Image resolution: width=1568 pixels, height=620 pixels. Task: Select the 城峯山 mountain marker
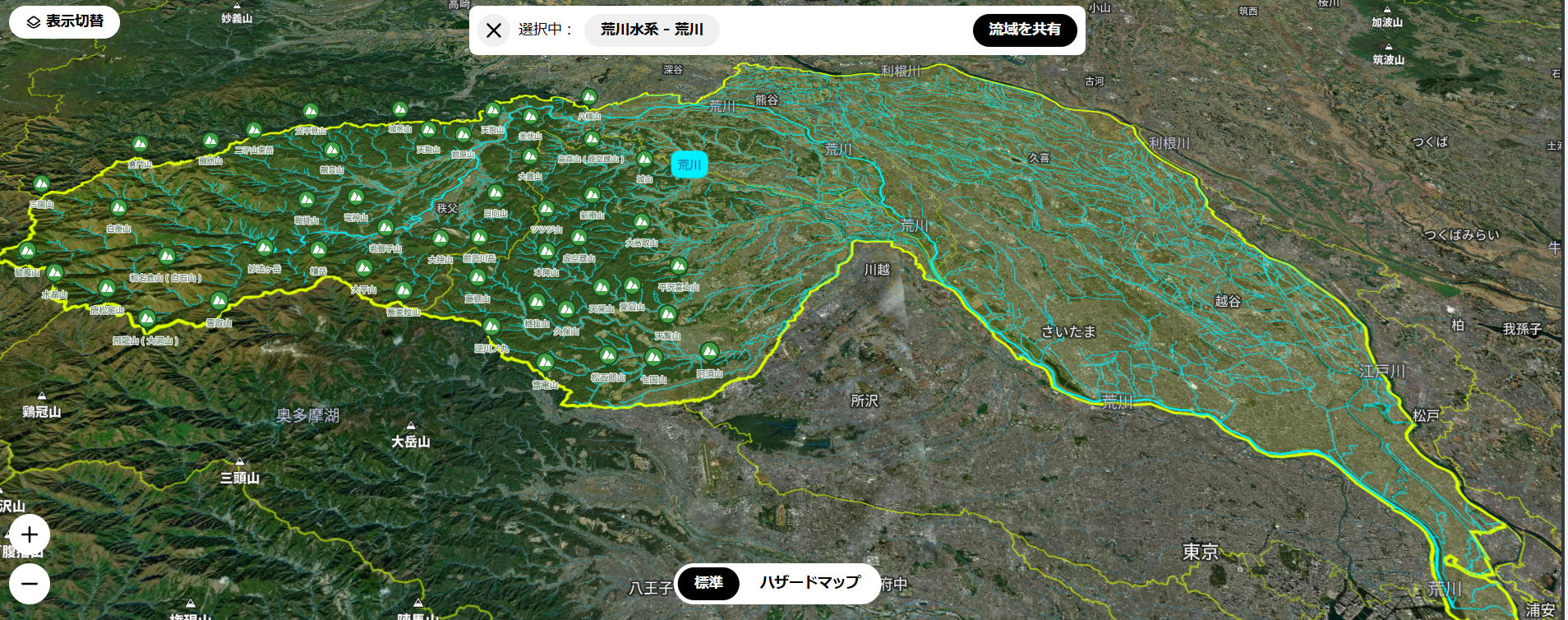point(400,109)
